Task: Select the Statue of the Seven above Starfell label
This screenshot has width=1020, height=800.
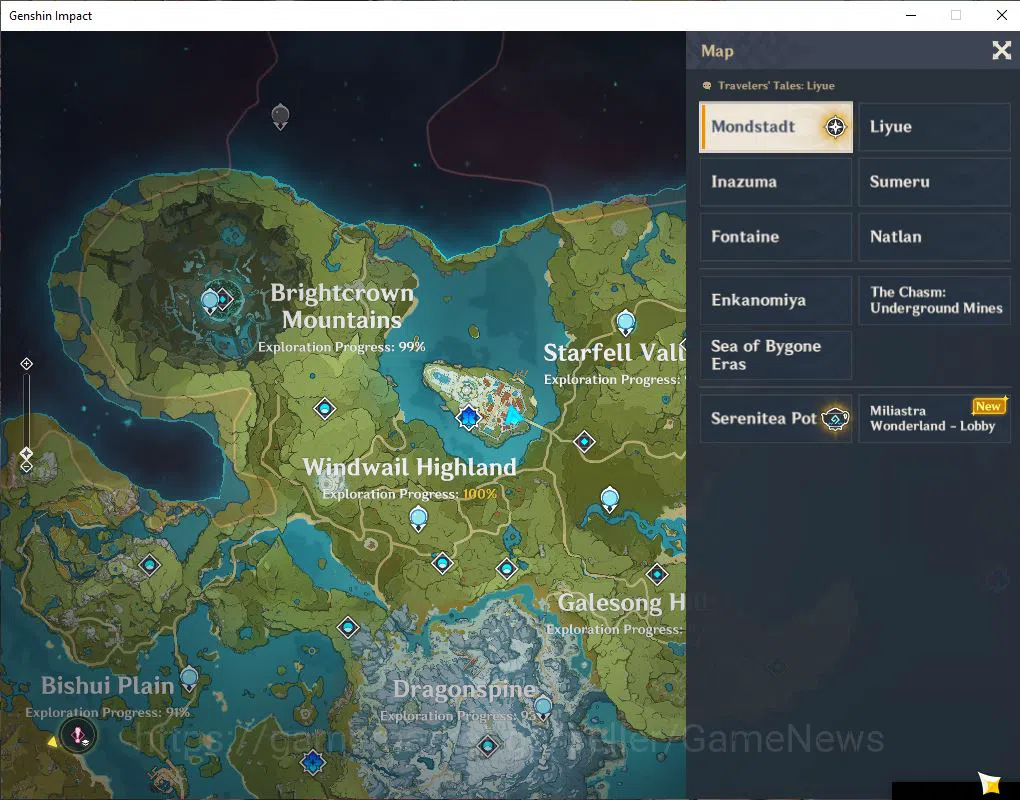Action: tap(626, 323)
